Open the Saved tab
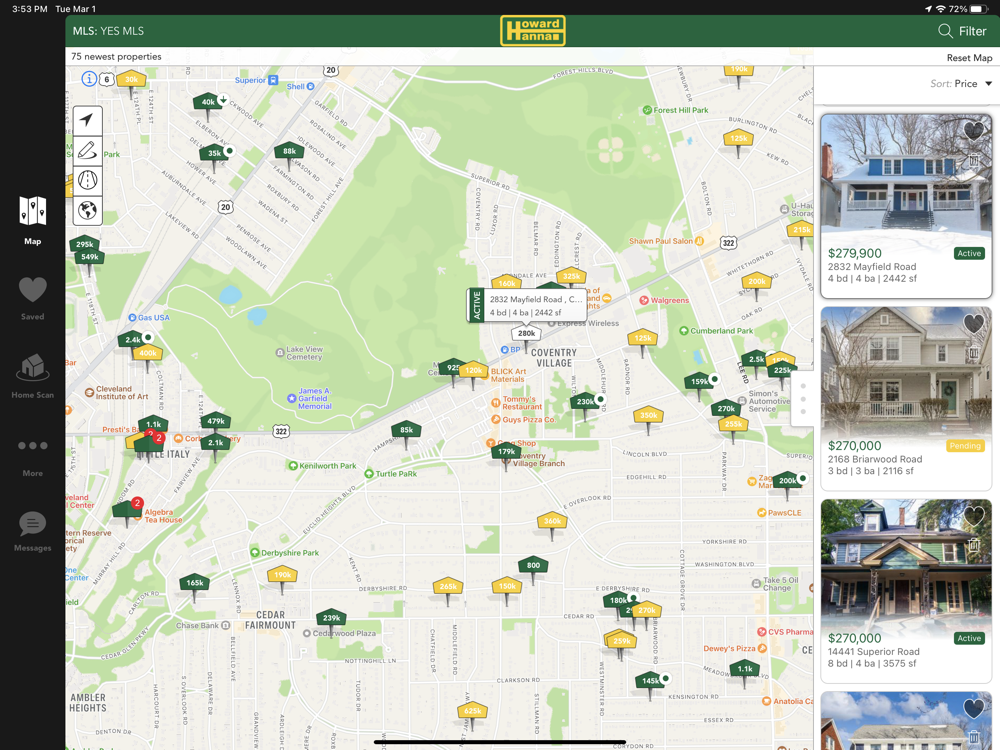The image size is (1000, 750). coord(33,298)
